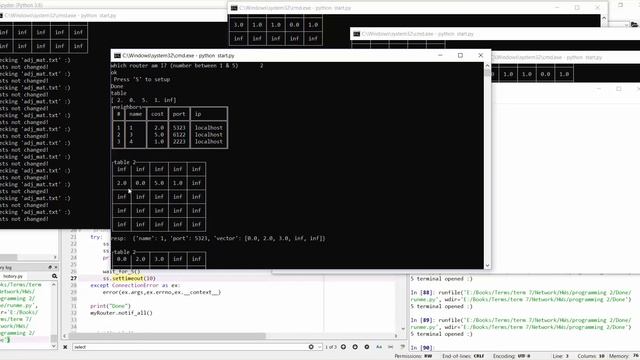Minimize the front cmd.exe window
This screenshot has height=360, width=640.
coord(440,56)
